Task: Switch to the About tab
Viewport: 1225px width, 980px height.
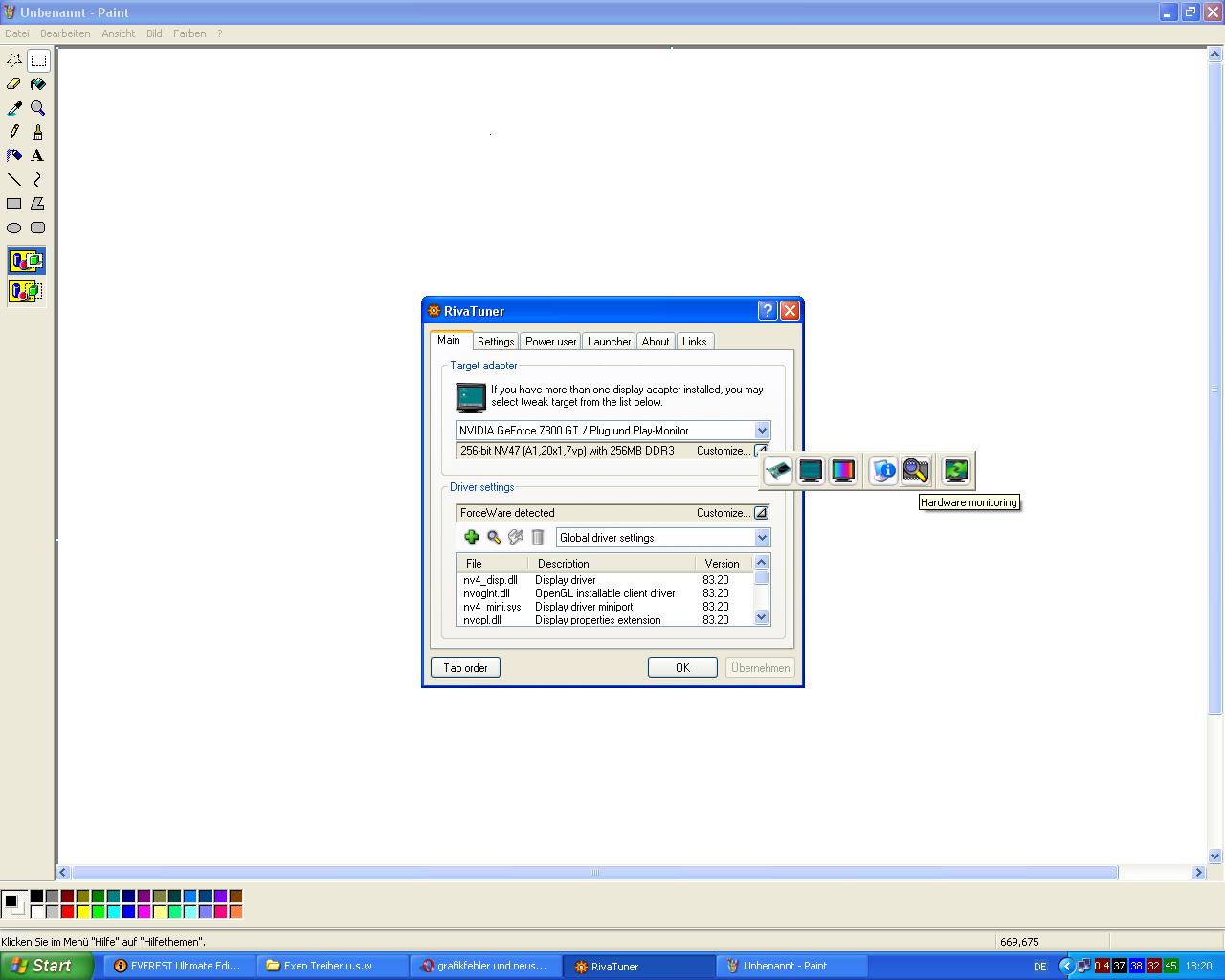Action: 656,342
